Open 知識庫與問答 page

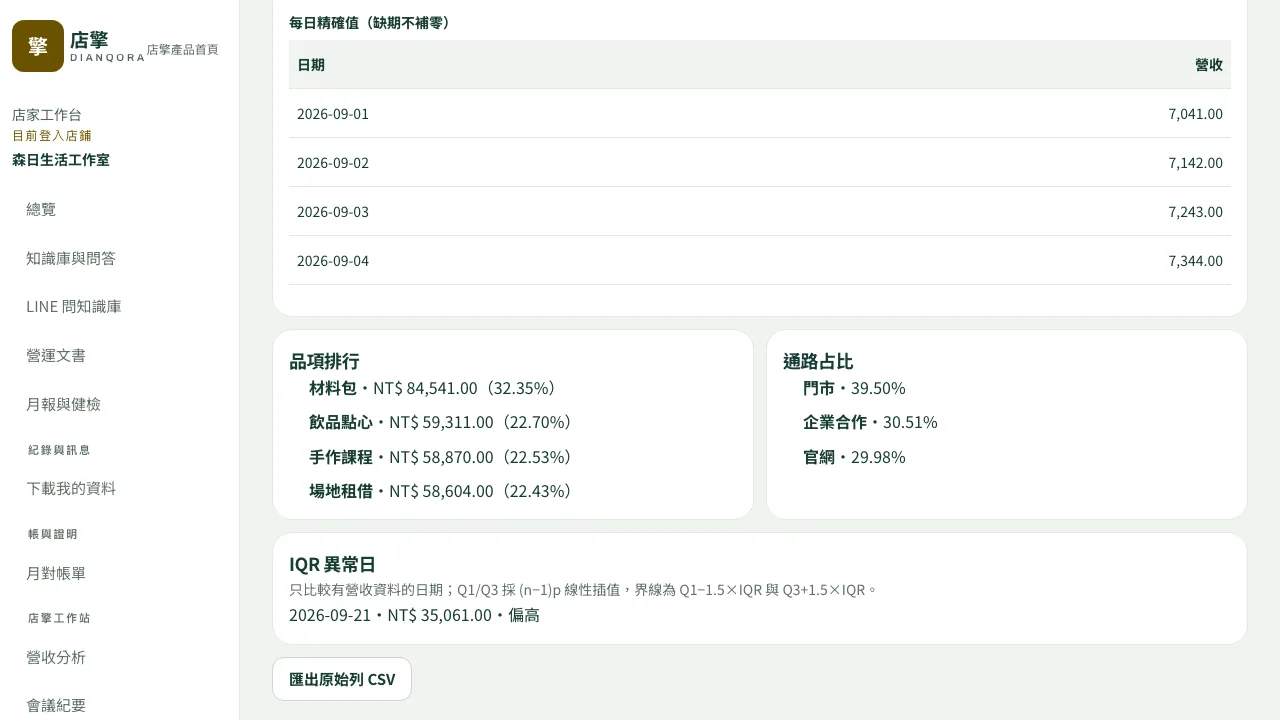click(x=71, y=258)
